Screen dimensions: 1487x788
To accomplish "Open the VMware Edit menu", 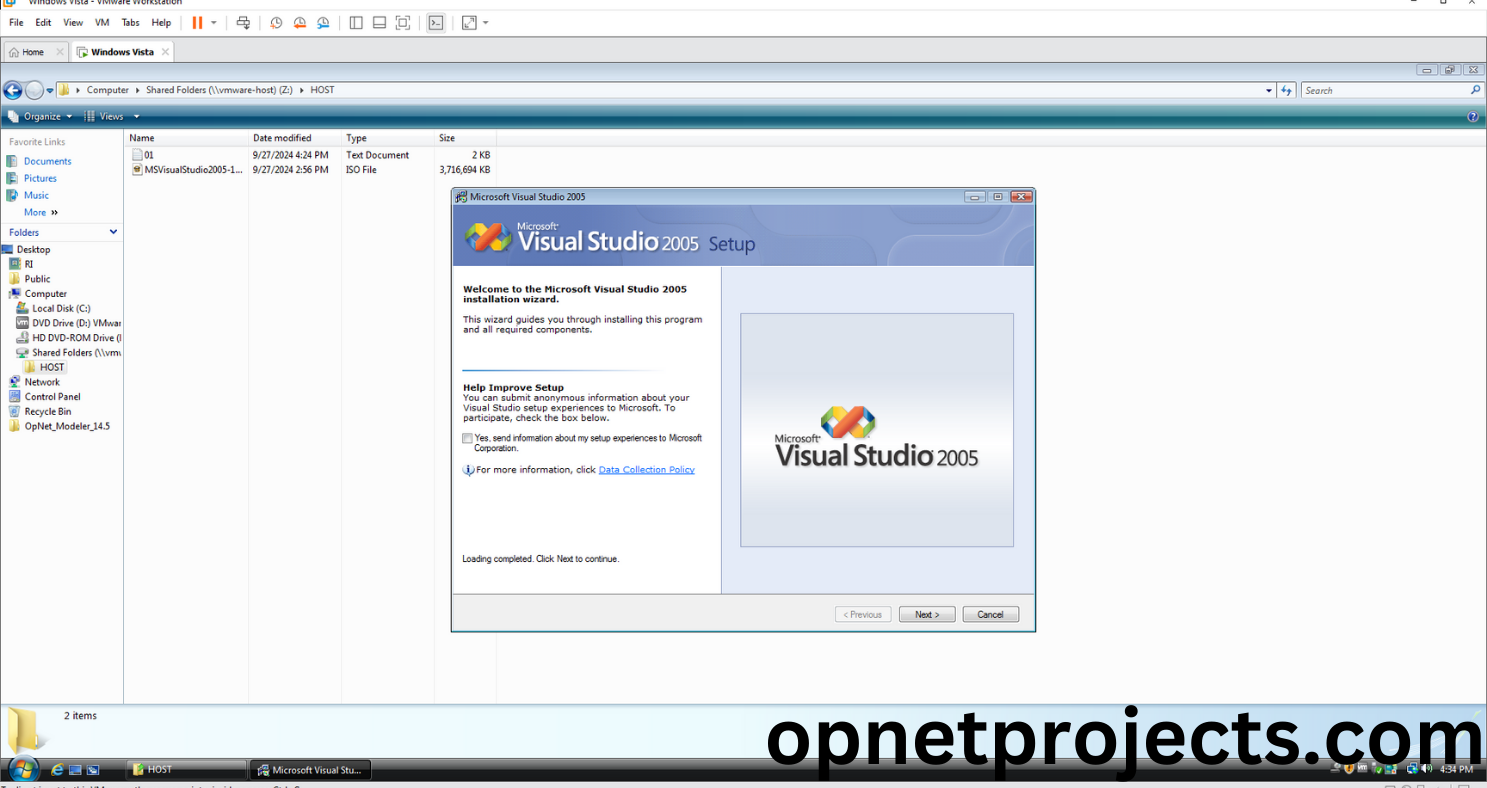I will point(43,22).
